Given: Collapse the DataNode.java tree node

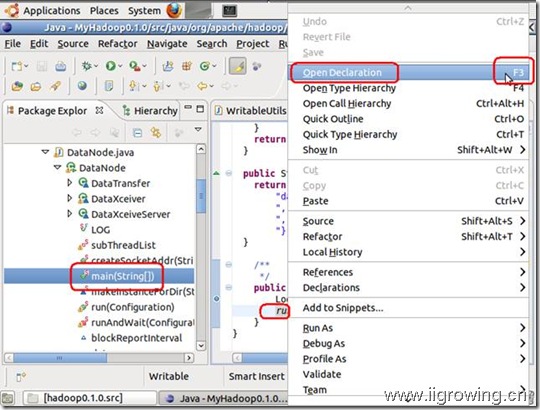Looking at the screenshot, I should 45,152.
